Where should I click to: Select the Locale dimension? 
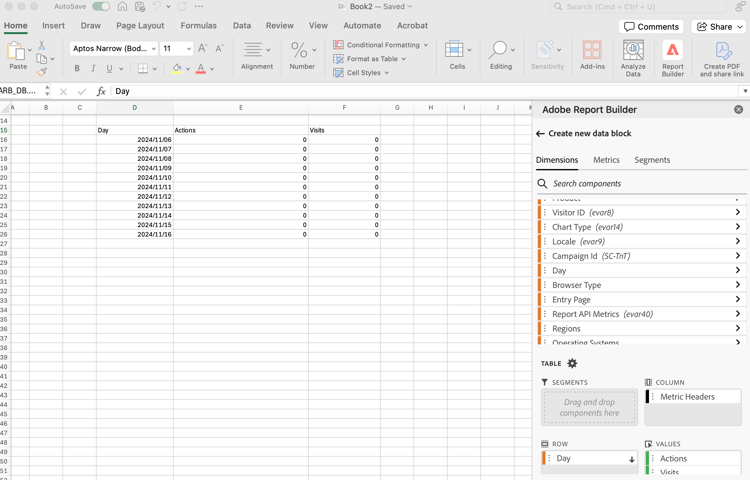coord(641,241)
